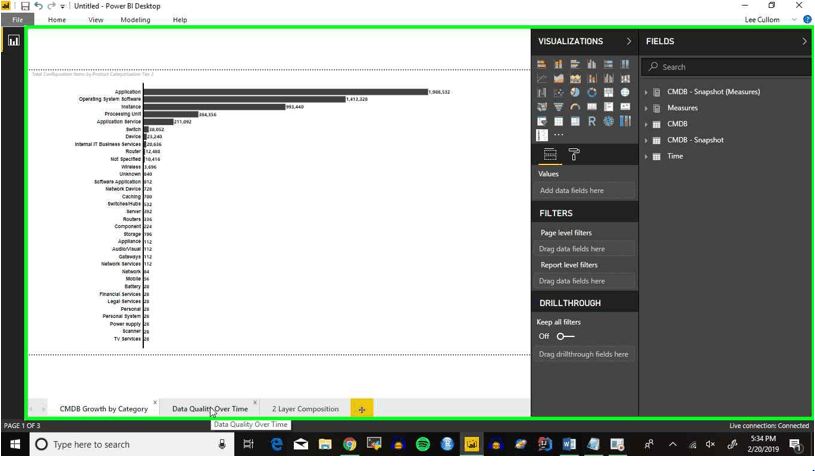Viewport: 815px width, 471px height.
Task: Open the blue Help question mark icon
Action: [x=807, y=20]
